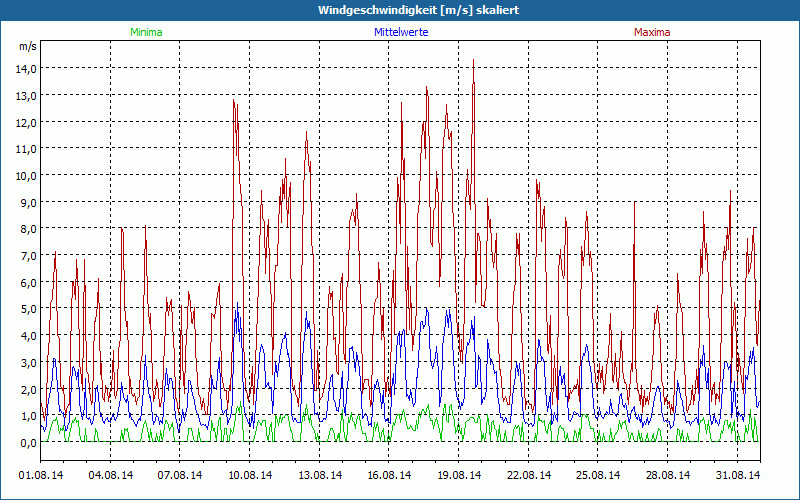Select the red 'Maxima' legend label
The height and width of the screenshot is (500, 800).
(x=652, y=32)
